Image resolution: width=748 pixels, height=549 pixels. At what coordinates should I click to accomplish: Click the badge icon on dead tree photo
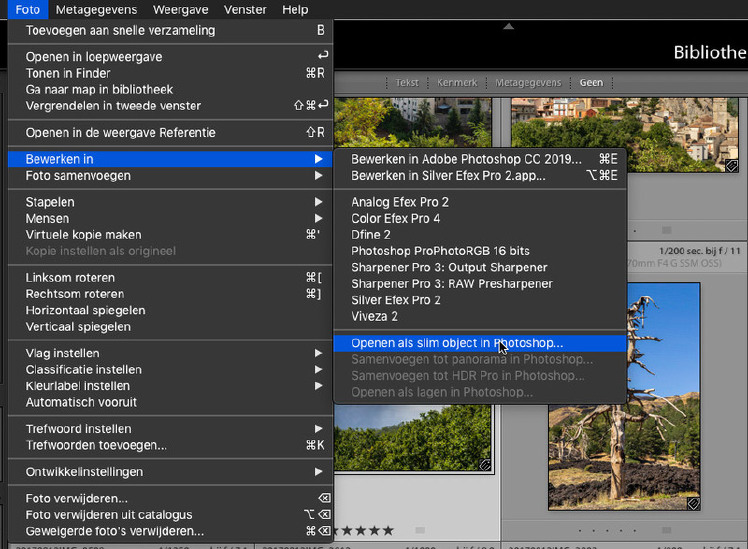point(693,503)
